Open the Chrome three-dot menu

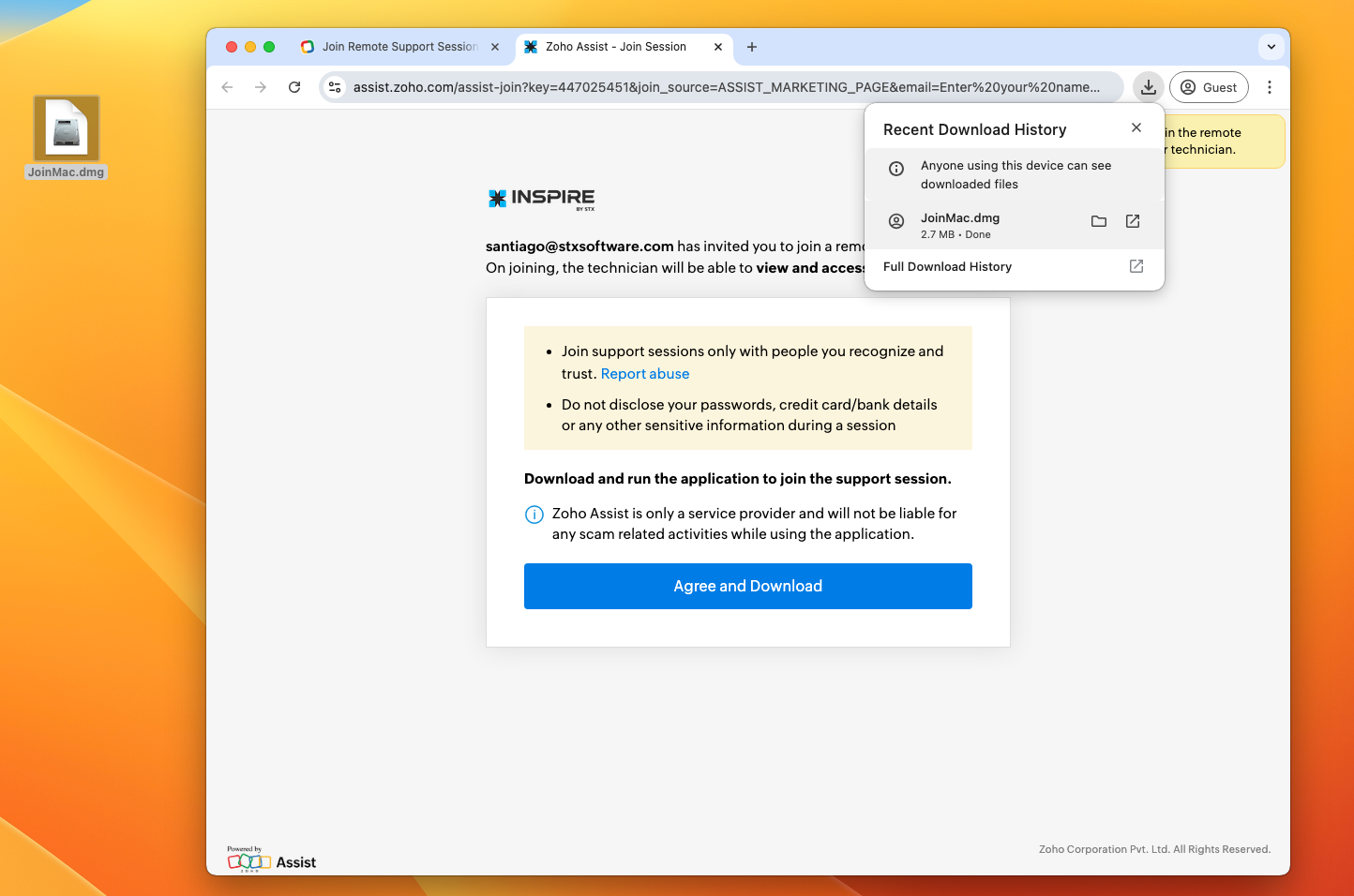[x=1270, y=87]
